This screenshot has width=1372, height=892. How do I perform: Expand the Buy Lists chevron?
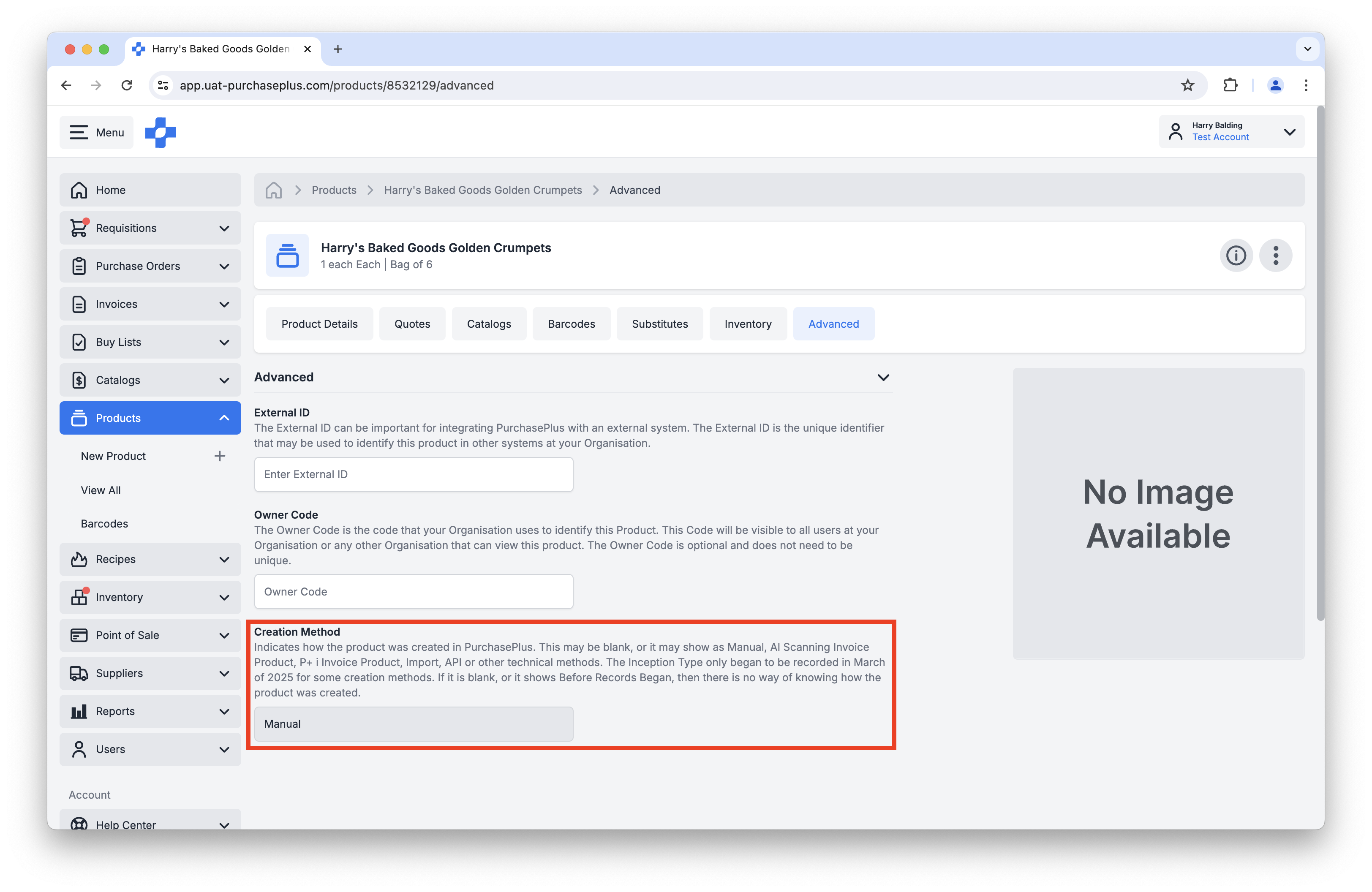pyautogui.click(x=224, y=342)
